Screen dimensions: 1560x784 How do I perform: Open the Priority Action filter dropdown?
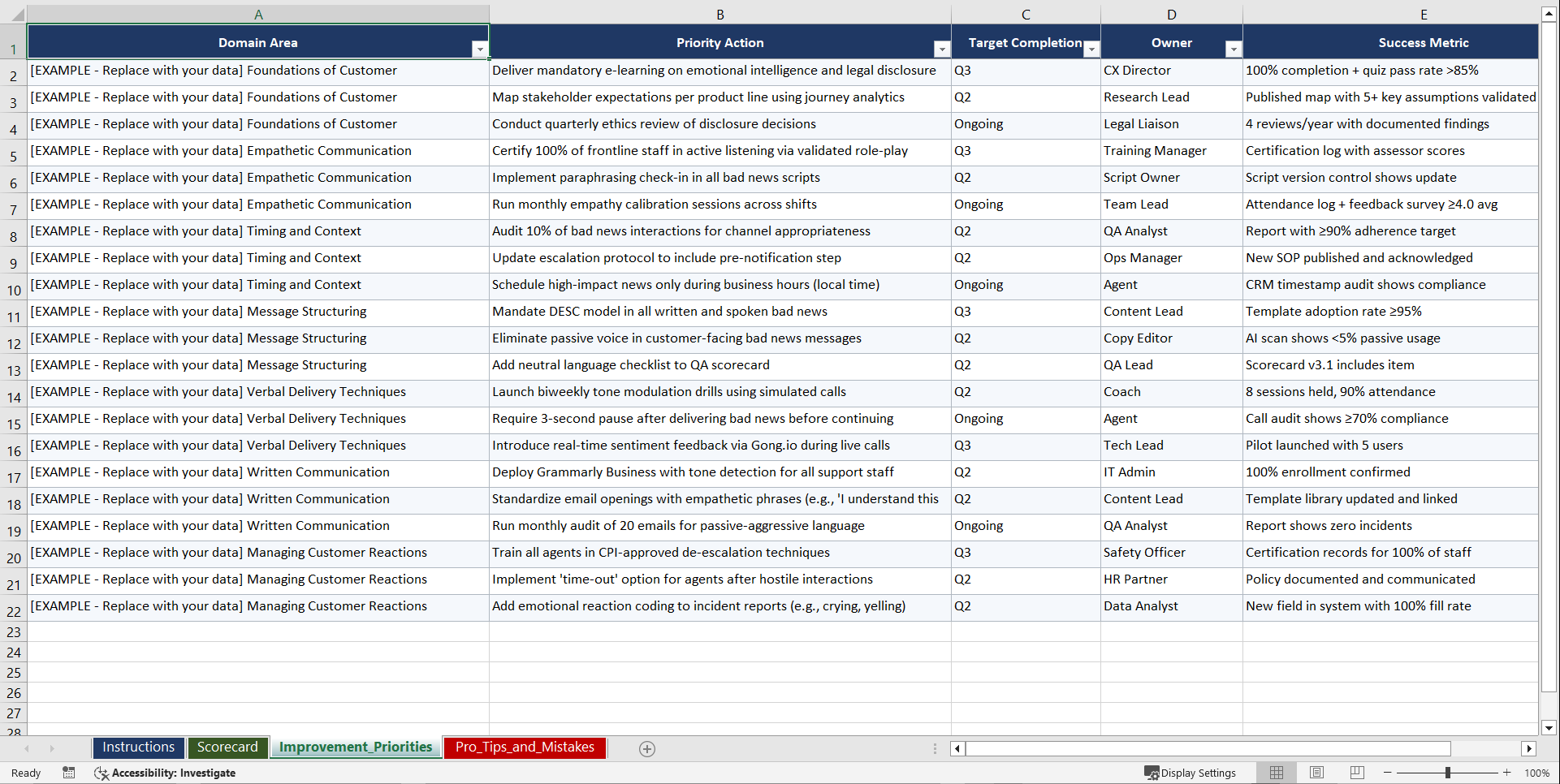pos(941,49)
